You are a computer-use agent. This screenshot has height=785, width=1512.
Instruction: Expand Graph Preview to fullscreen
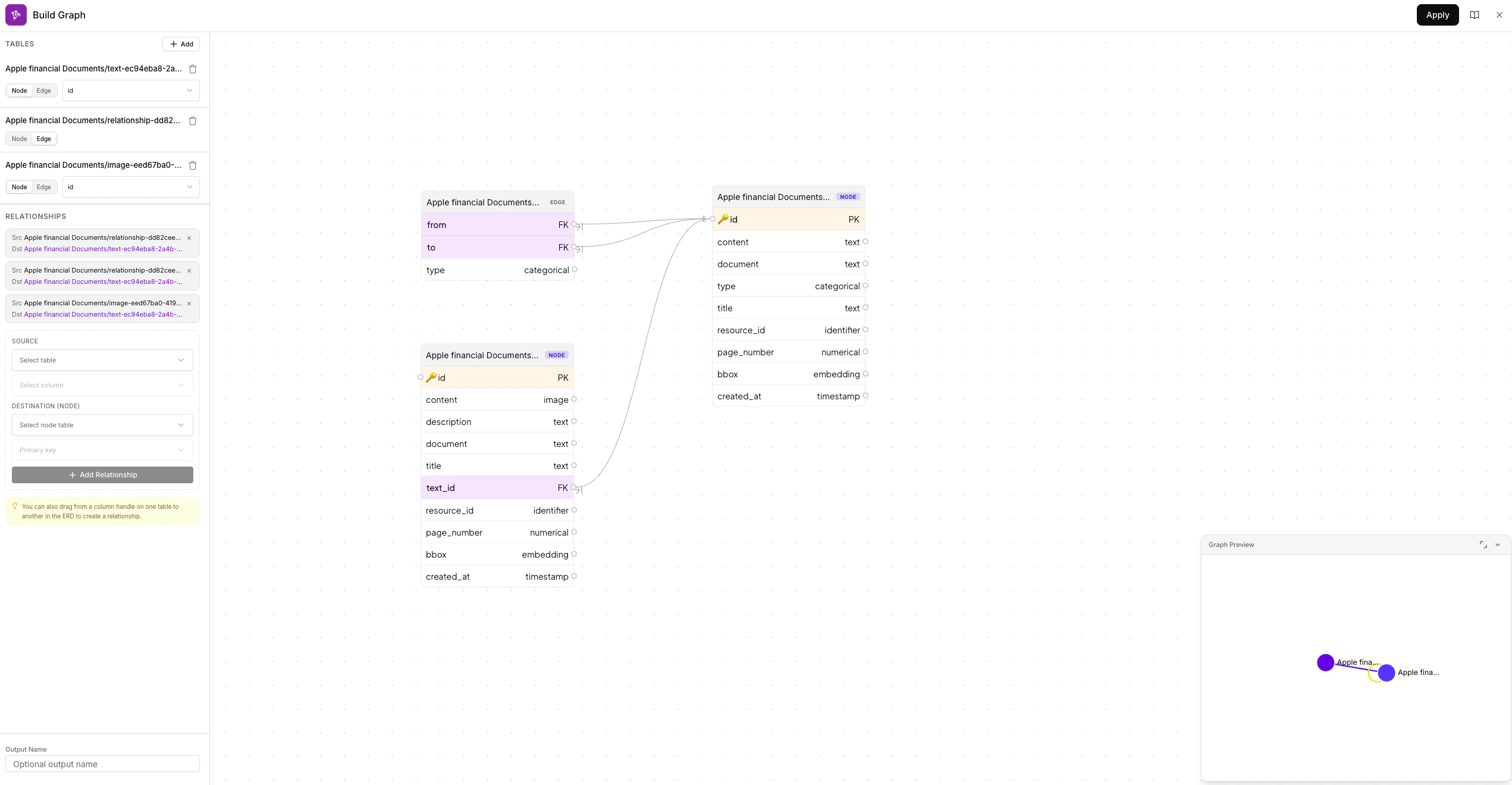pyautogui.click(x=1482, y=545)
